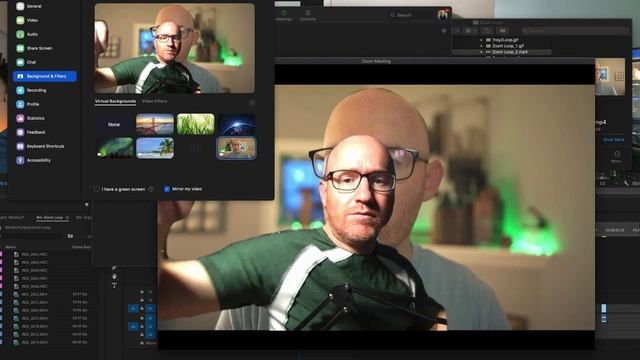
Task: Choose the Golden Gate bridge background
Action: pos(155,124)
